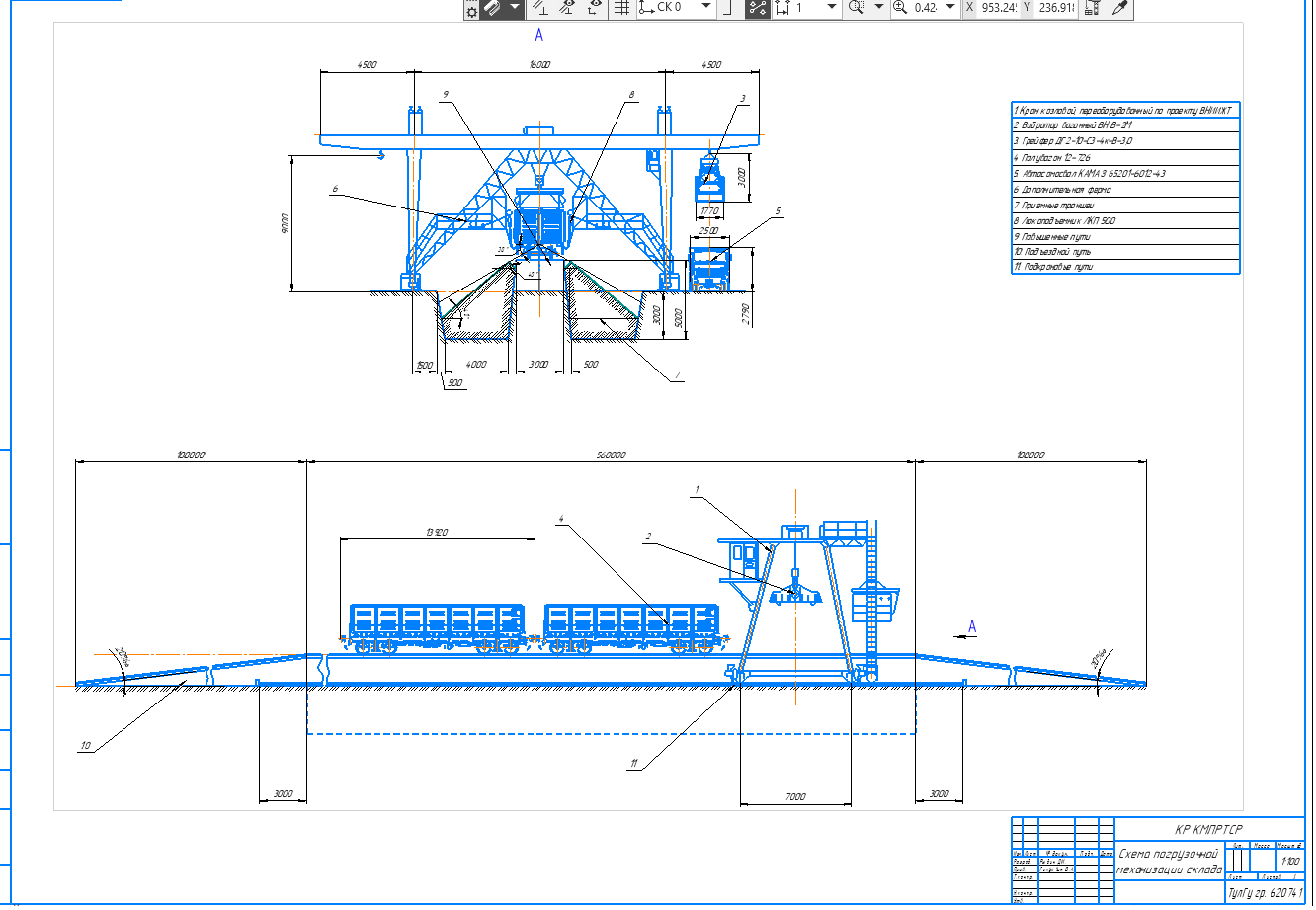Click the view arrow A beside the crane
This screenshot has width=1316, height=910.
pos(972,626)
